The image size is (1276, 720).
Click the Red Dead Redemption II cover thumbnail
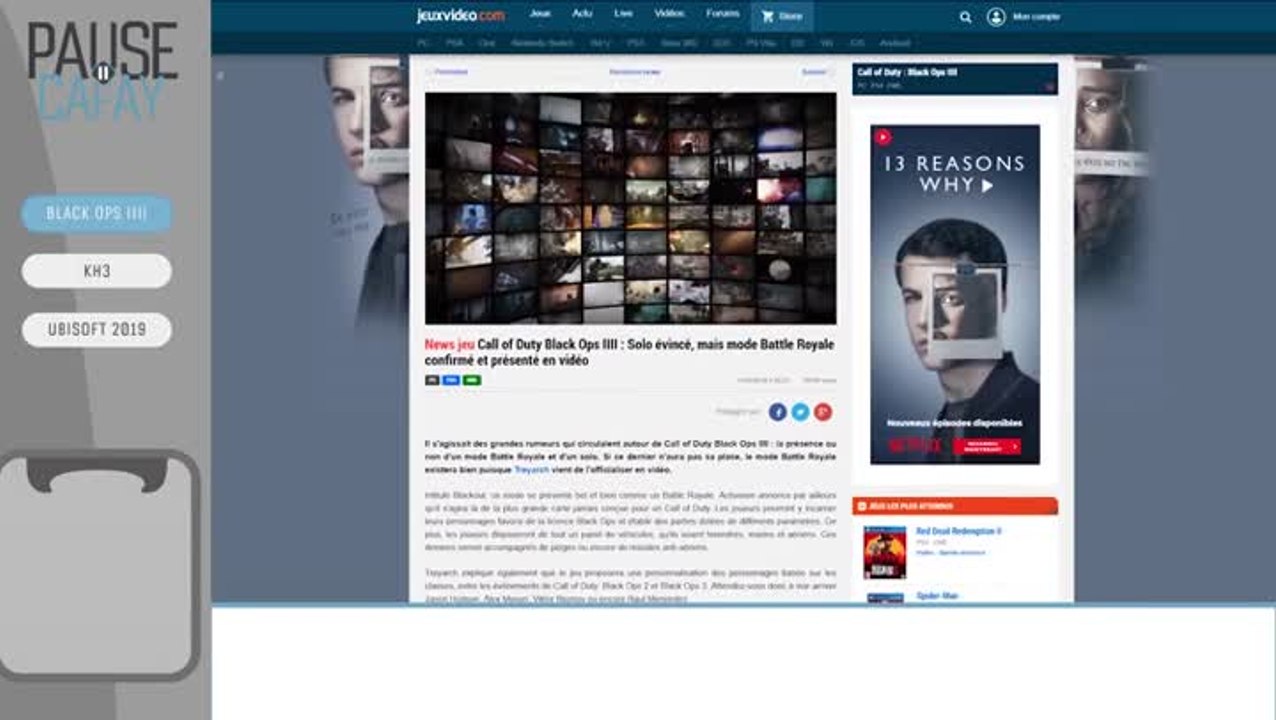[885, 552]
